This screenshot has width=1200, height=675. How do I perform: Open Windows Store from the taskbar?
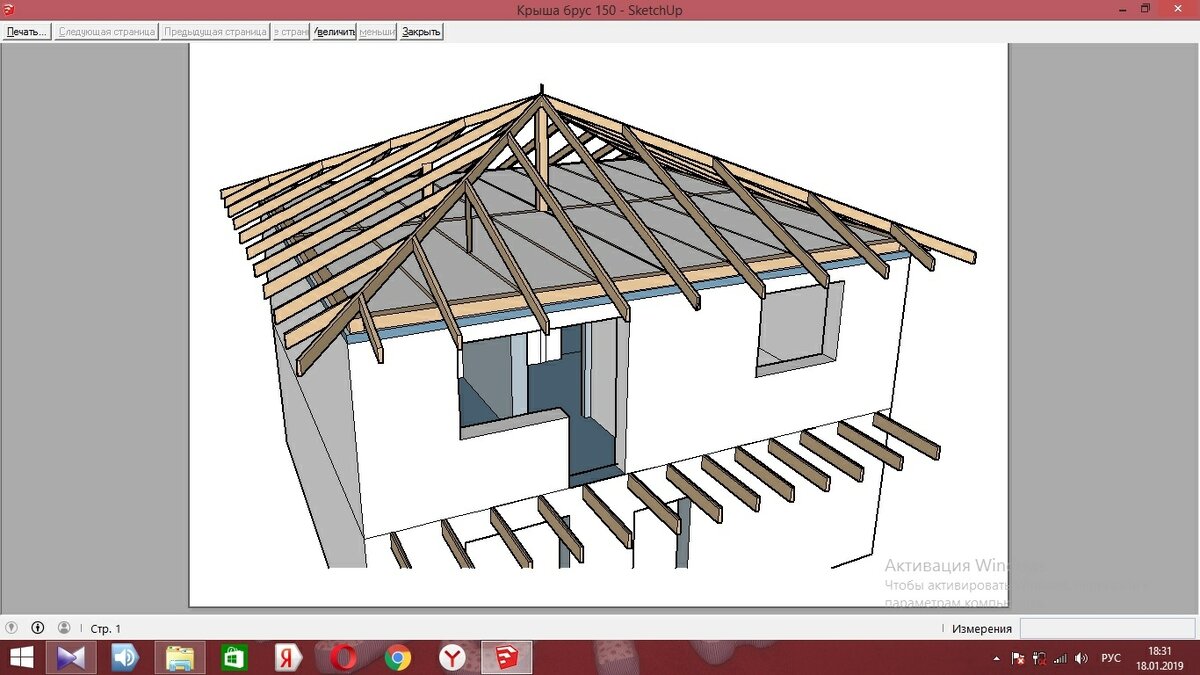click(x=234, y=658)
